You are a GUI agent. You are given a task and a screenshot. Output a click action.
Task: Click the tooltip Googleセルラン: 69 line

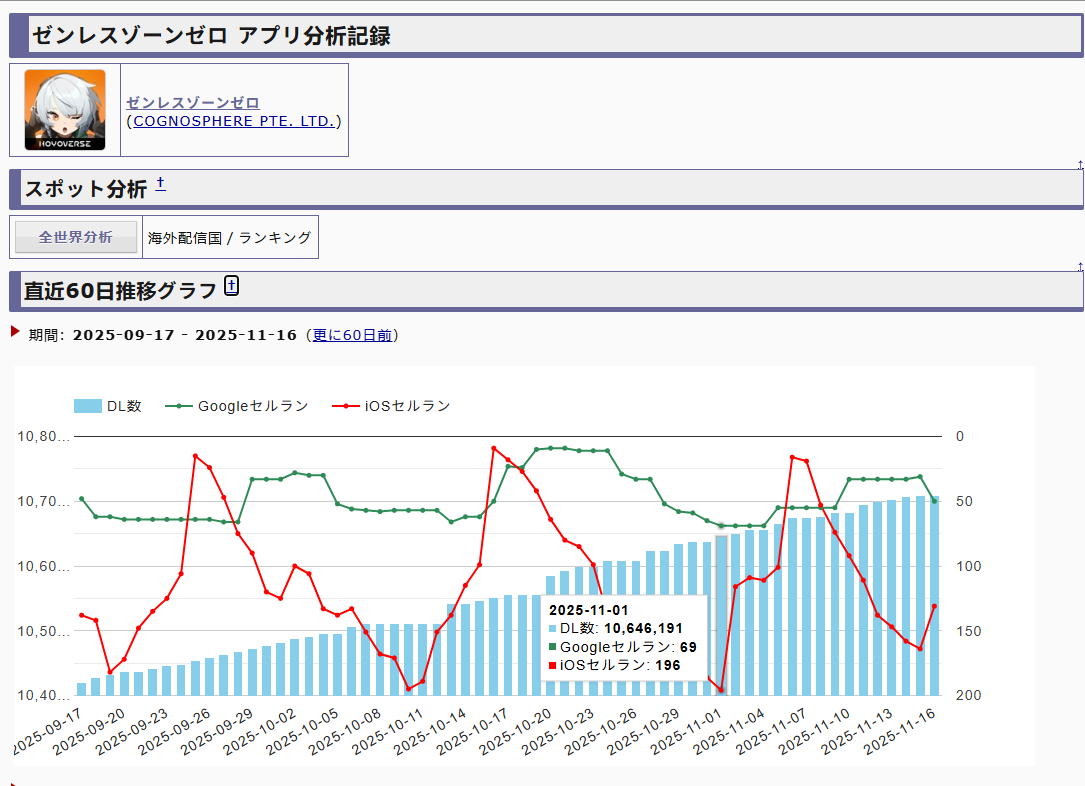click(623, 647)
